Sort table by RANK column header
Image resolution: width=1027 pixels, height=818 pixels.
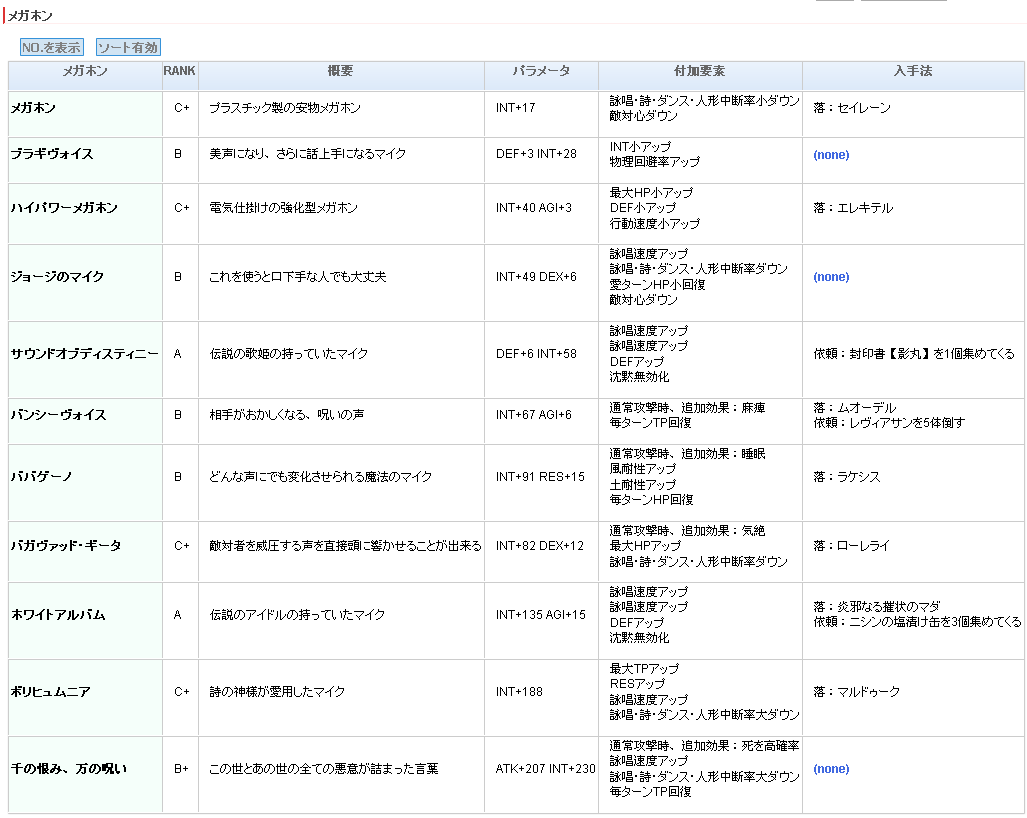(180, 72)
